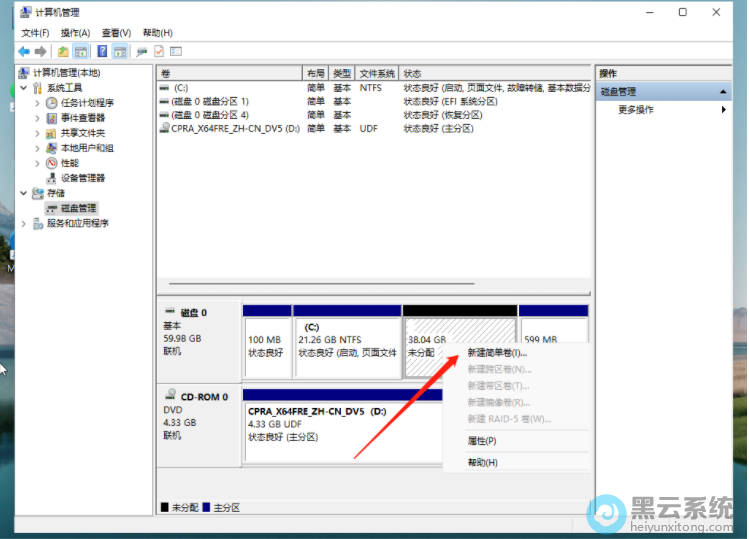Expand the 任务计划程序 node

38,103
